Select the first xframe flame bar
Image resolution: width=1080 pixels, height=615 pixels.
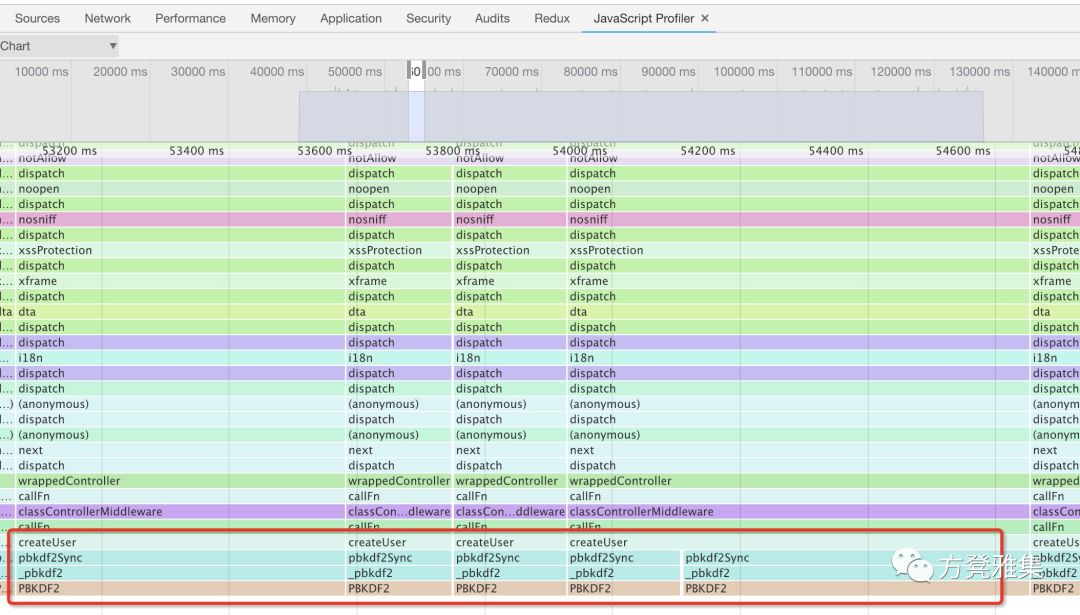pyautogui.click(x=179, y=281)
